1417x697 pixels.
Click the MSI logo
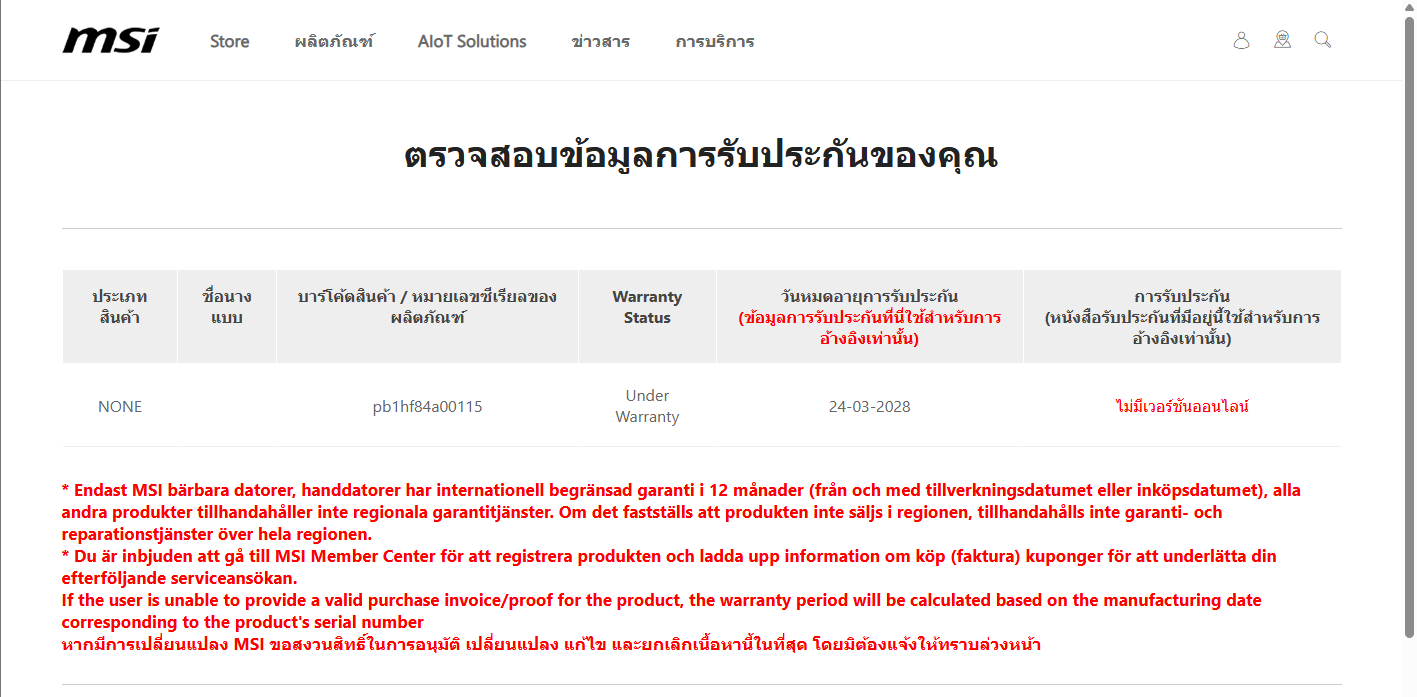[x=110, y=40]
